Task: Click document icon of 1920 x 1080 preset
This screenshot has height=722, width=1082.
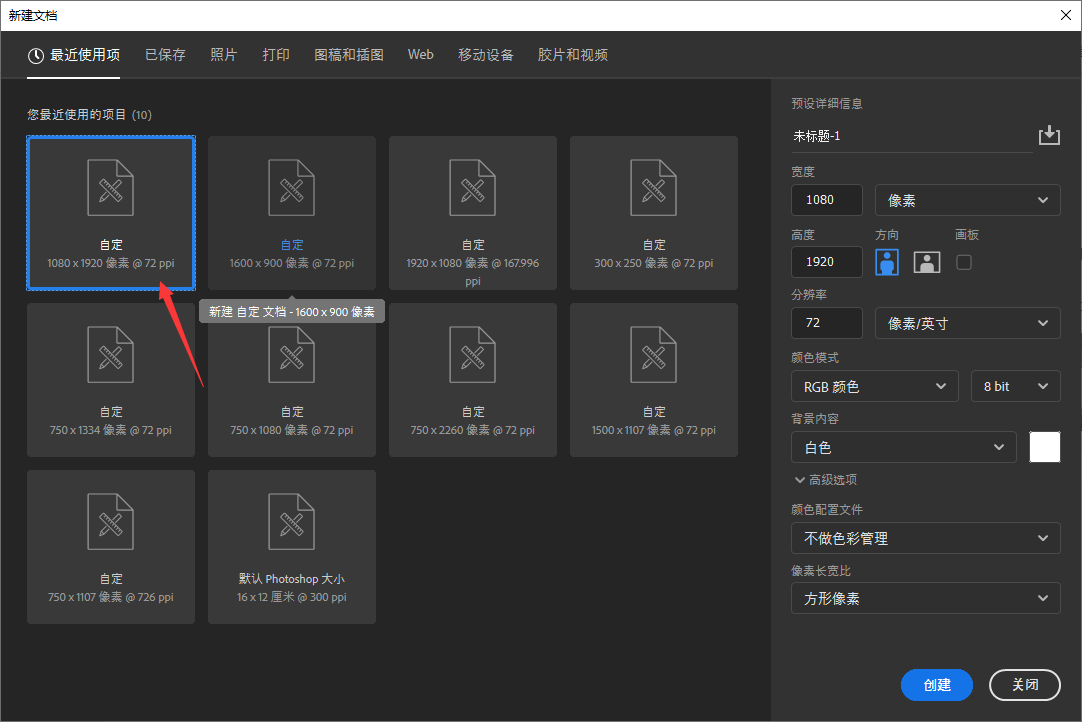Action: 473,188
